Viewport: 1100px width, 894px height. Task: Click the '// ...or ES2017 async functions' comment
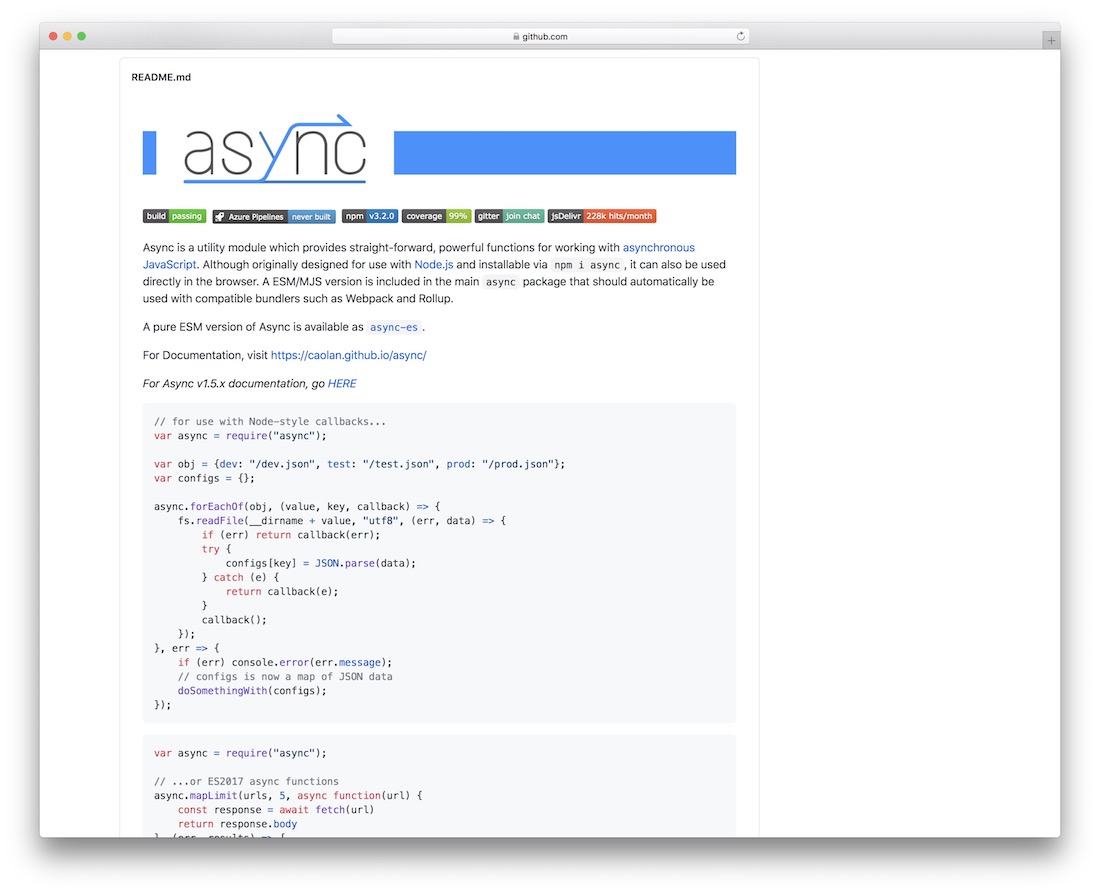[x=246, y=781]
